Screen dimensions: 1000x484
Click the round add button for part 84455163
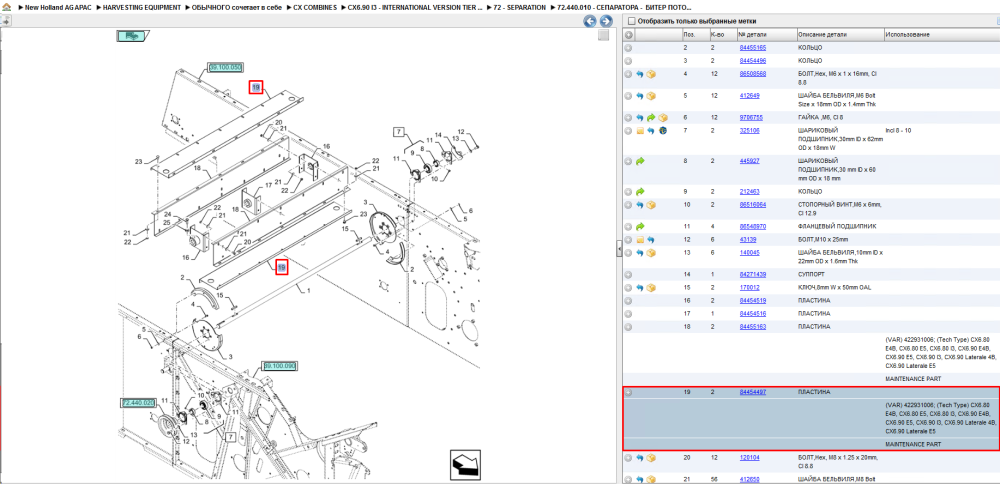coord(628,326)
